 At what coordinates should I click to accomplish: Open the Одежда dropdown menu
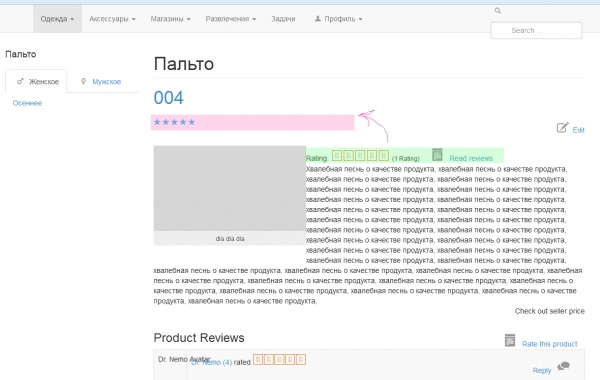57,19
